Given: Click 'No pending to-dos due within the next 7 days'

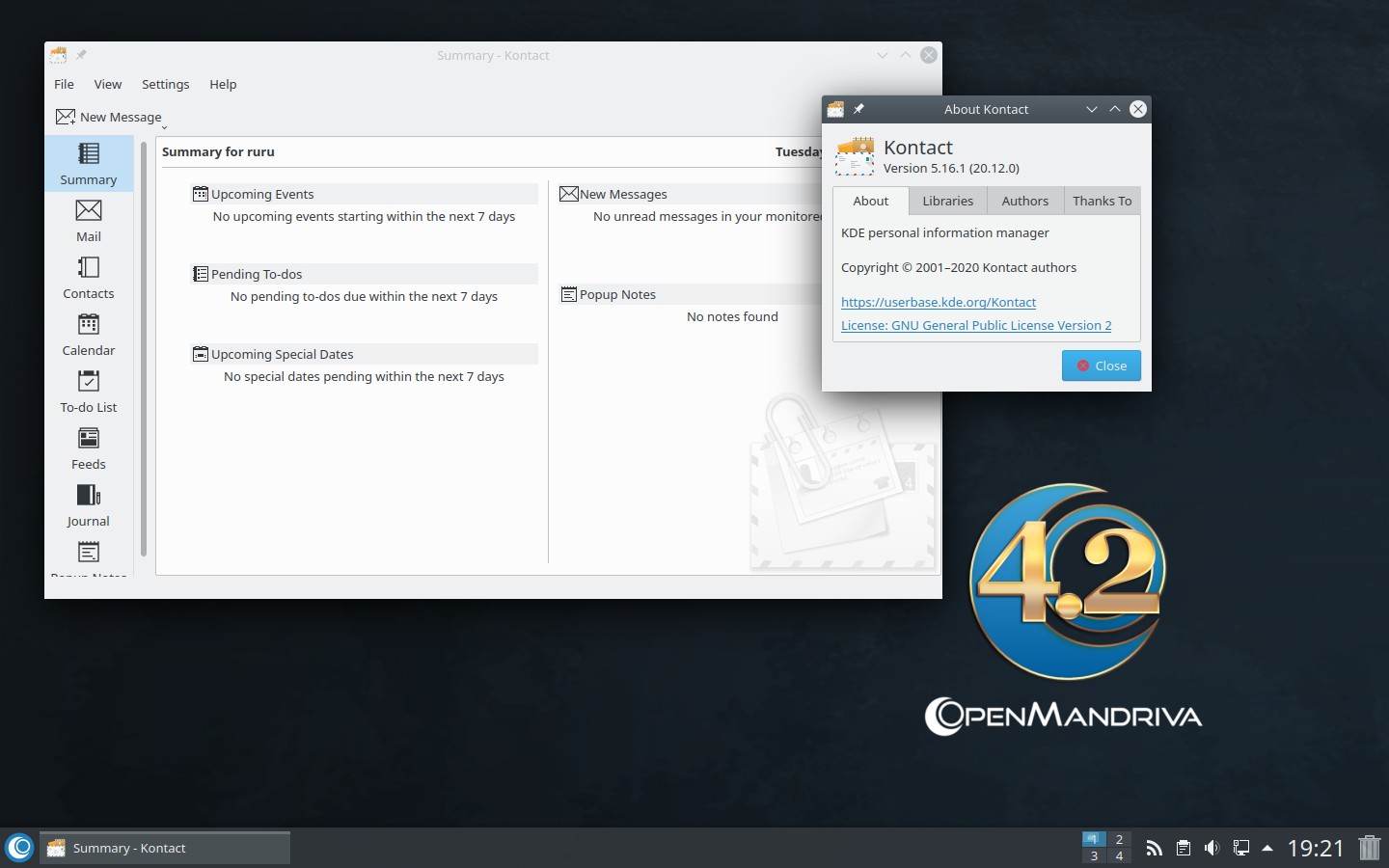Looking at the screenshot, I should point(364,296).
